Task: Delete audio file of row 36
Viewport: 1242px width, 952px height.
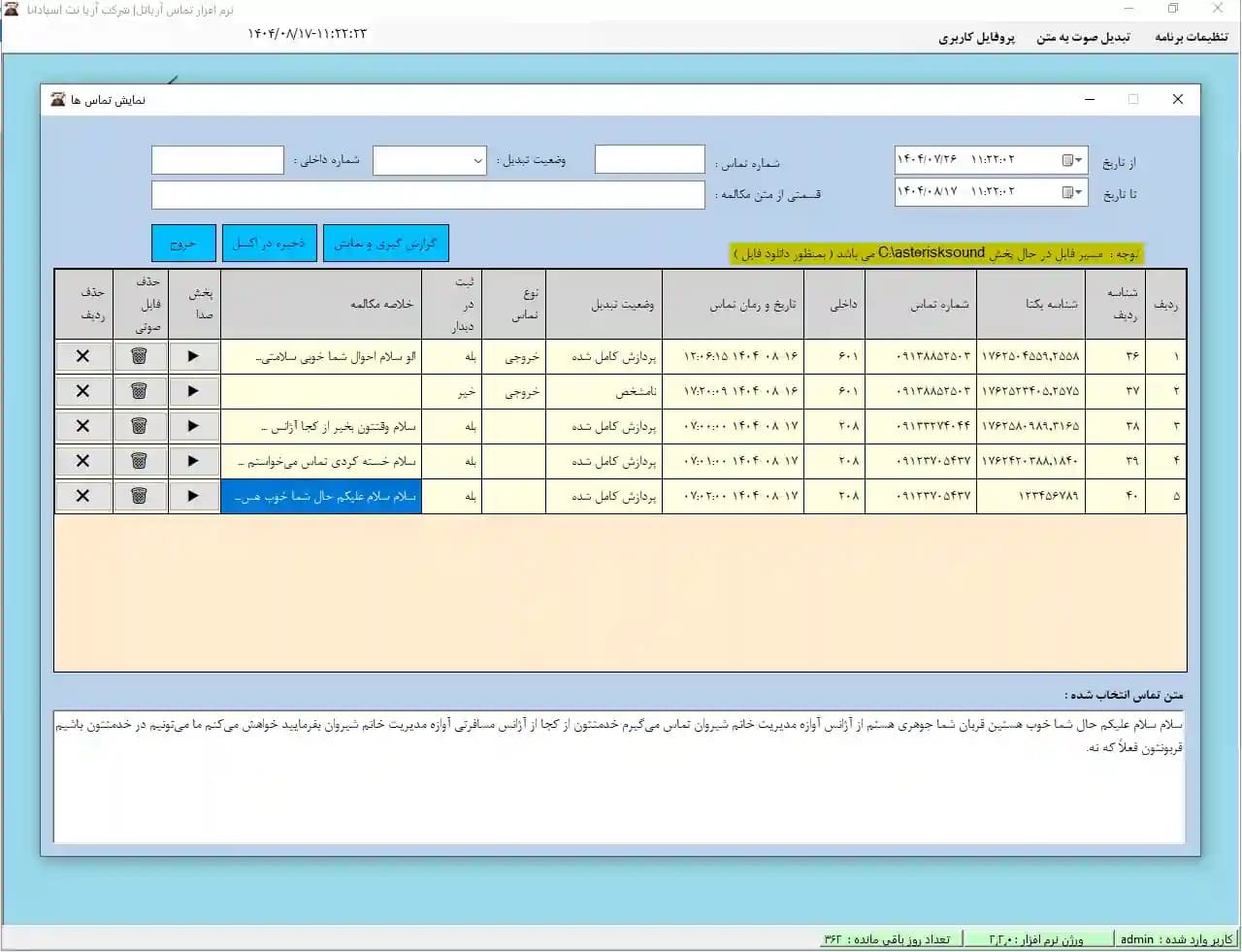Action: click(140, 356)
